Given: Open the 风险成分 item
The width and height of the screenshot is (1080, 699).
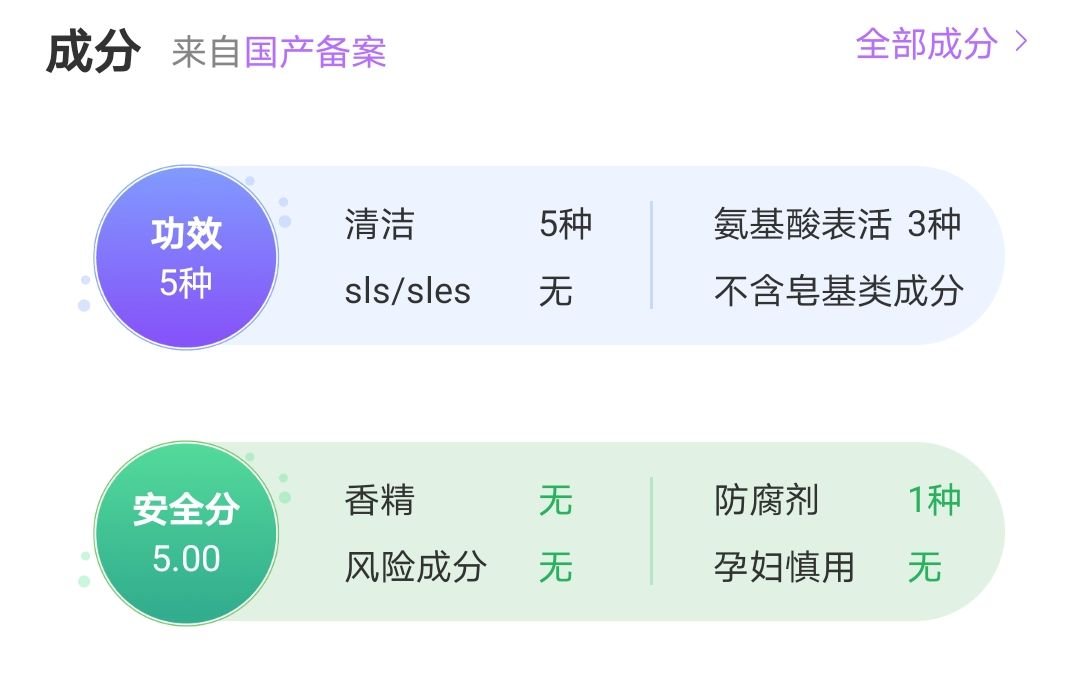Looking at the screenshot, I should pos(415,567).
